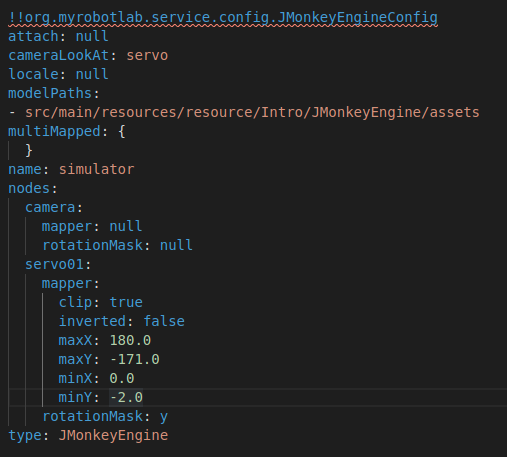
Task: Click the inverted false value
Action: coord(164,321)
